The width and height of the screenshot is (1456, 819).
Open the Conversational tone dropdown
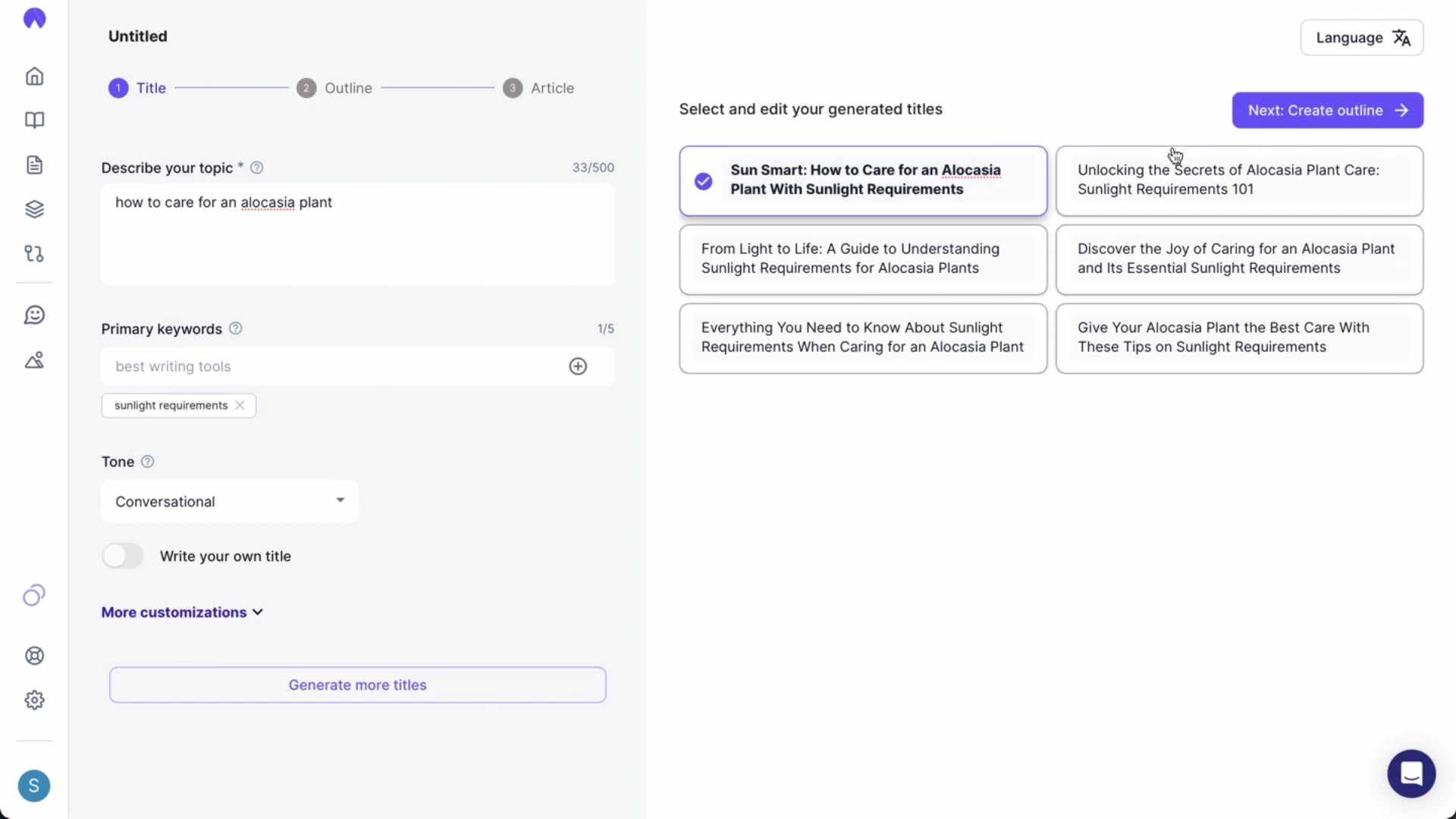pos(229,501)
